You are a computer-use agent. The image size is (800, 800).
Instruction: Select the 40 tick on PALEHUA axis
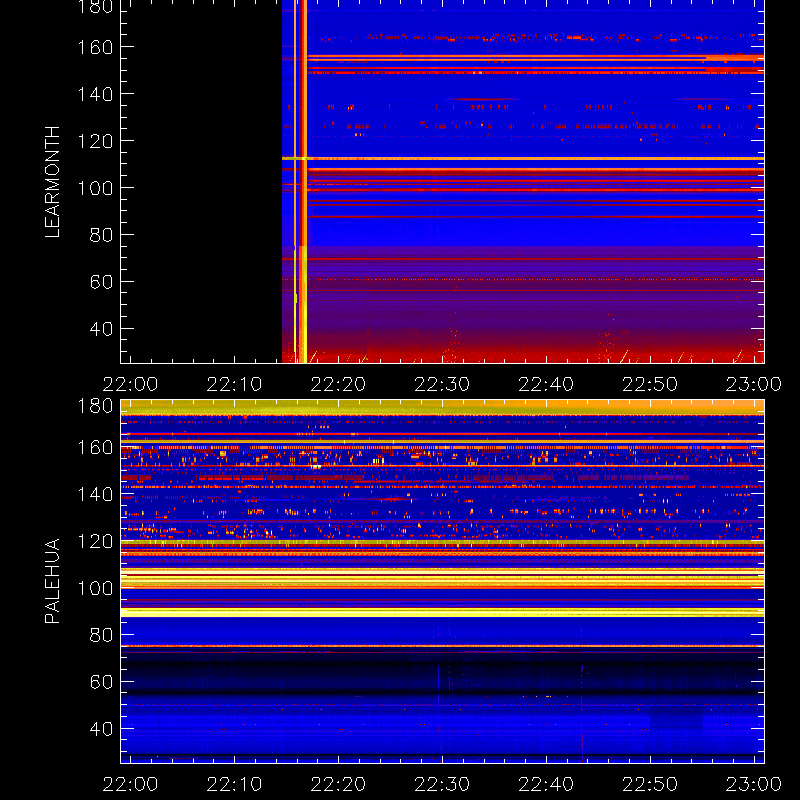(x=101, y=729)
